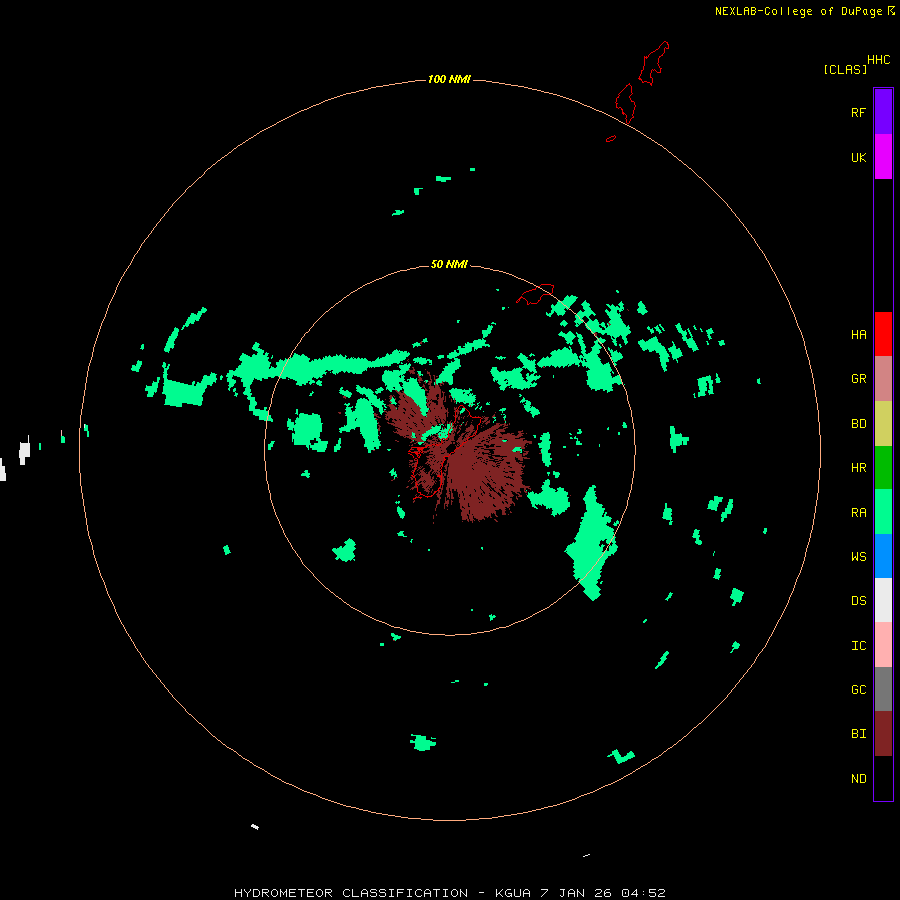The width and height of the screenshot is (900, 900).
Task: Select the GR hail/graupel color swatch
Action: [x=883, y=379]
